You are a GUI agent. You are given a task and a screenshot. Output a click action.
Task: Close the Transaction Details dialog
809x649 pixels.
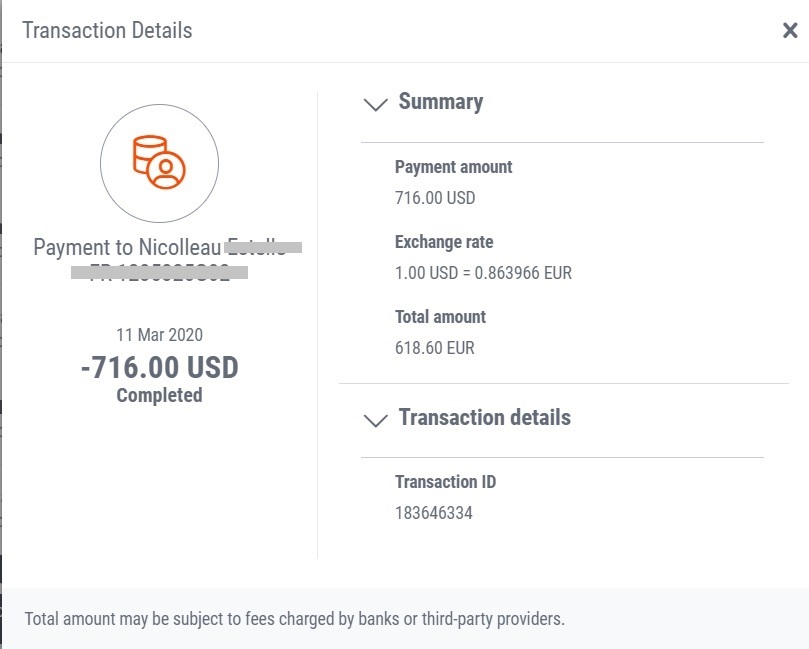[790, 30]
